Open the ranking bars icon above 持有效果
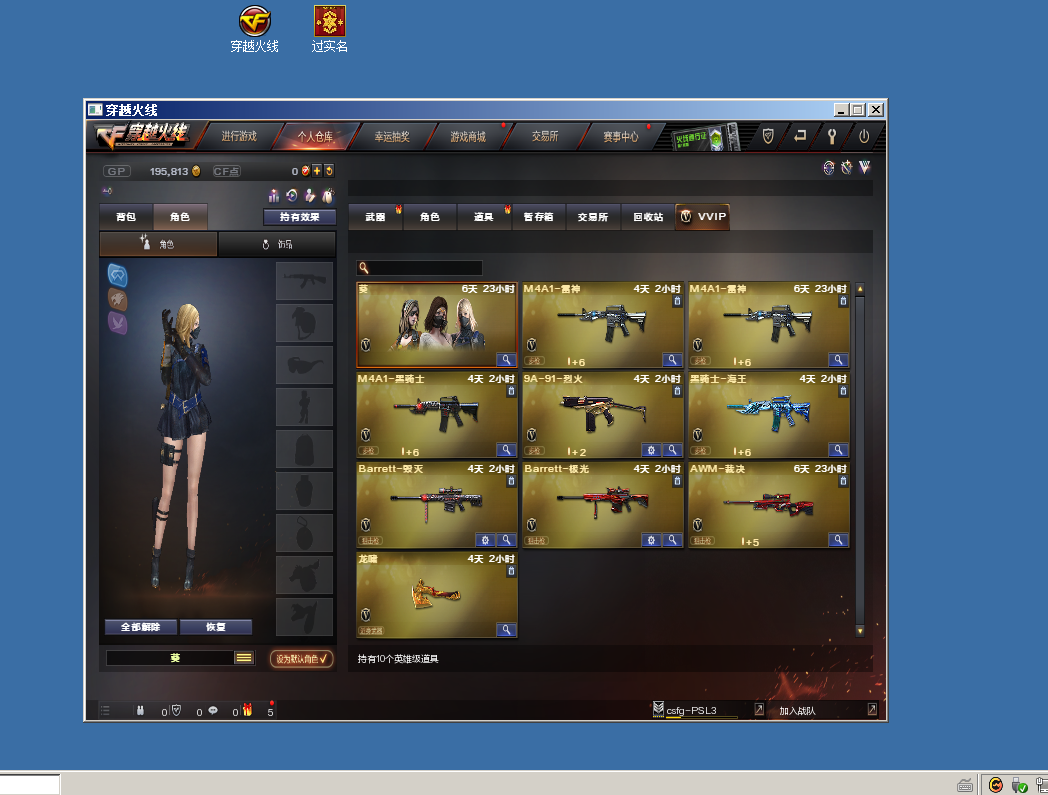Screen dimensions: 1048x795 (x=274, y=196)
